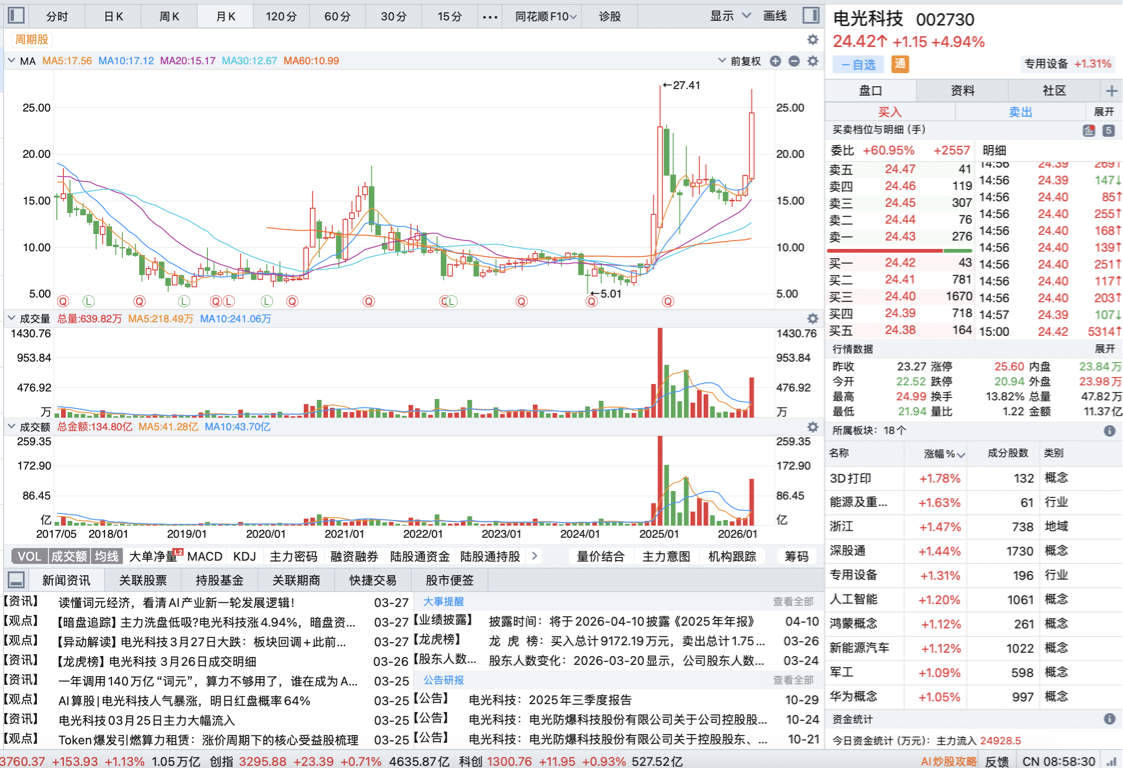
Task: Open 诊股 stock diagnosis
Action: (x=610, y=16)
